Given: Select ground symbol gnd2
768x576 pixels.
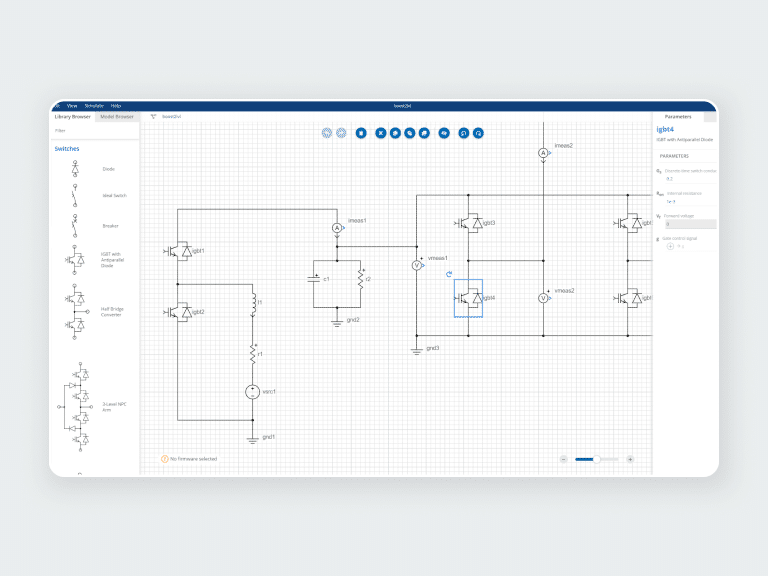Looking at the screenshot, I should click(x=337, y=322).
